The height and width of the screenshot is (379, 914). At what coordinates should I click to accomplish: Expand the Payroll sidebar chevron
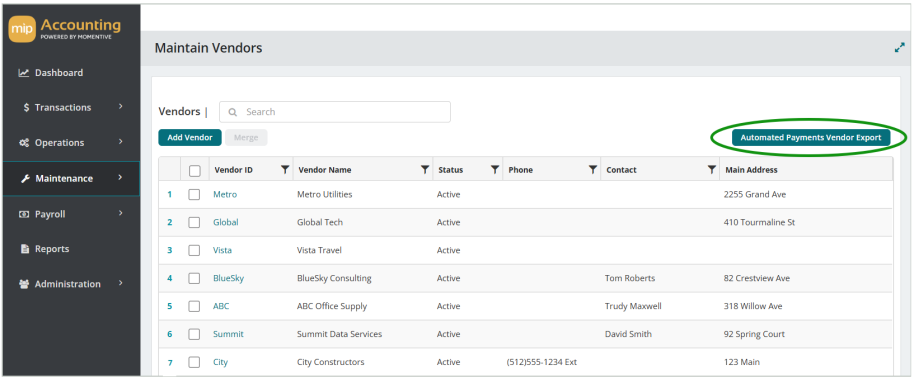pos(121,213)
